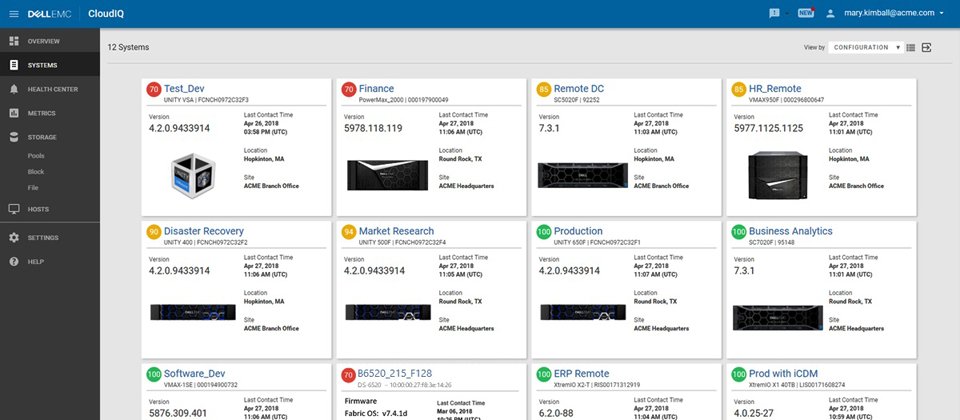Click the Software_Dev score 100 badge
The width and height of the screenshot is (960, 420).
click(x=154, y=374)
